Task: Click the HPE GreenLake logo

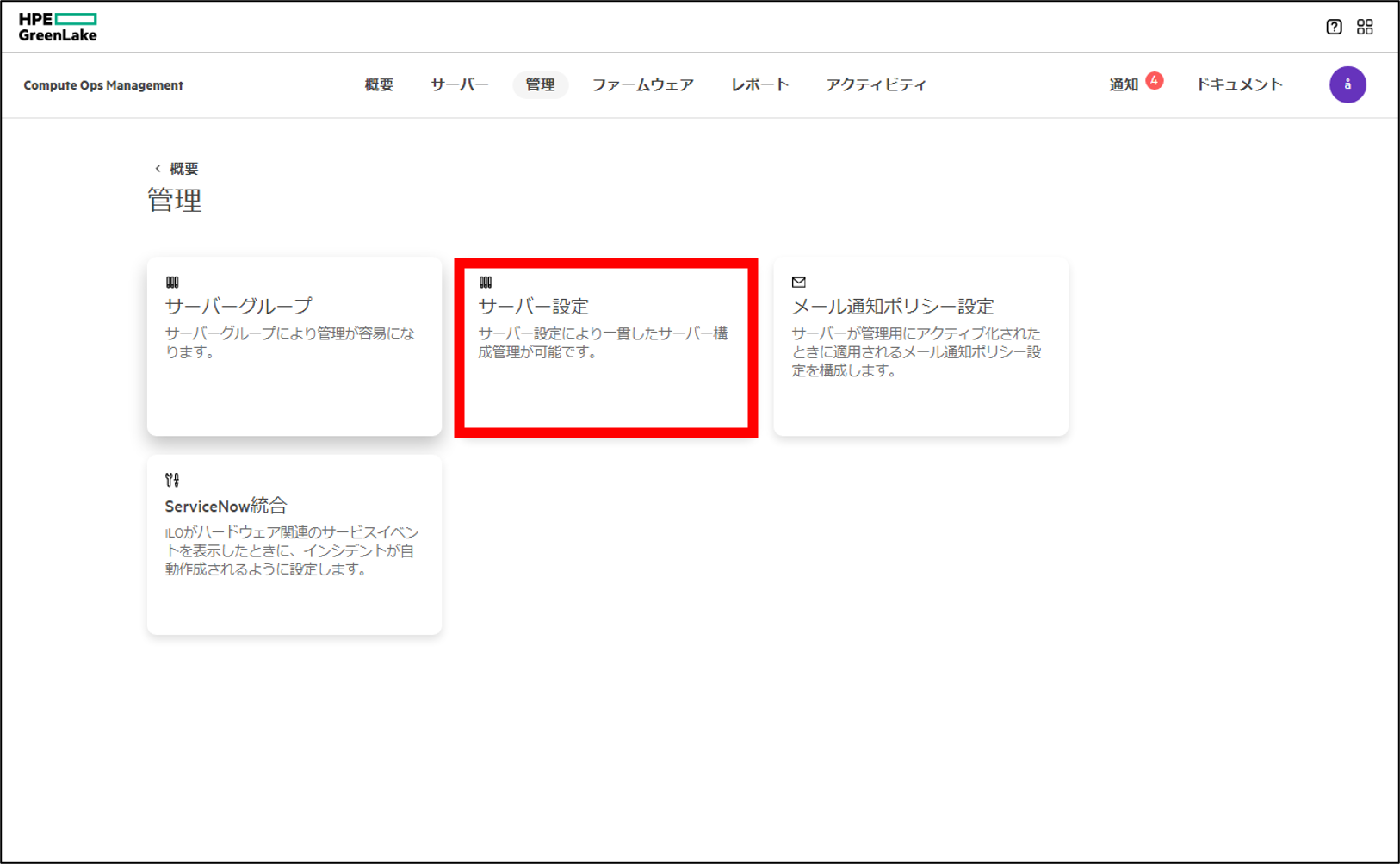Action: [x=58, y=27]
